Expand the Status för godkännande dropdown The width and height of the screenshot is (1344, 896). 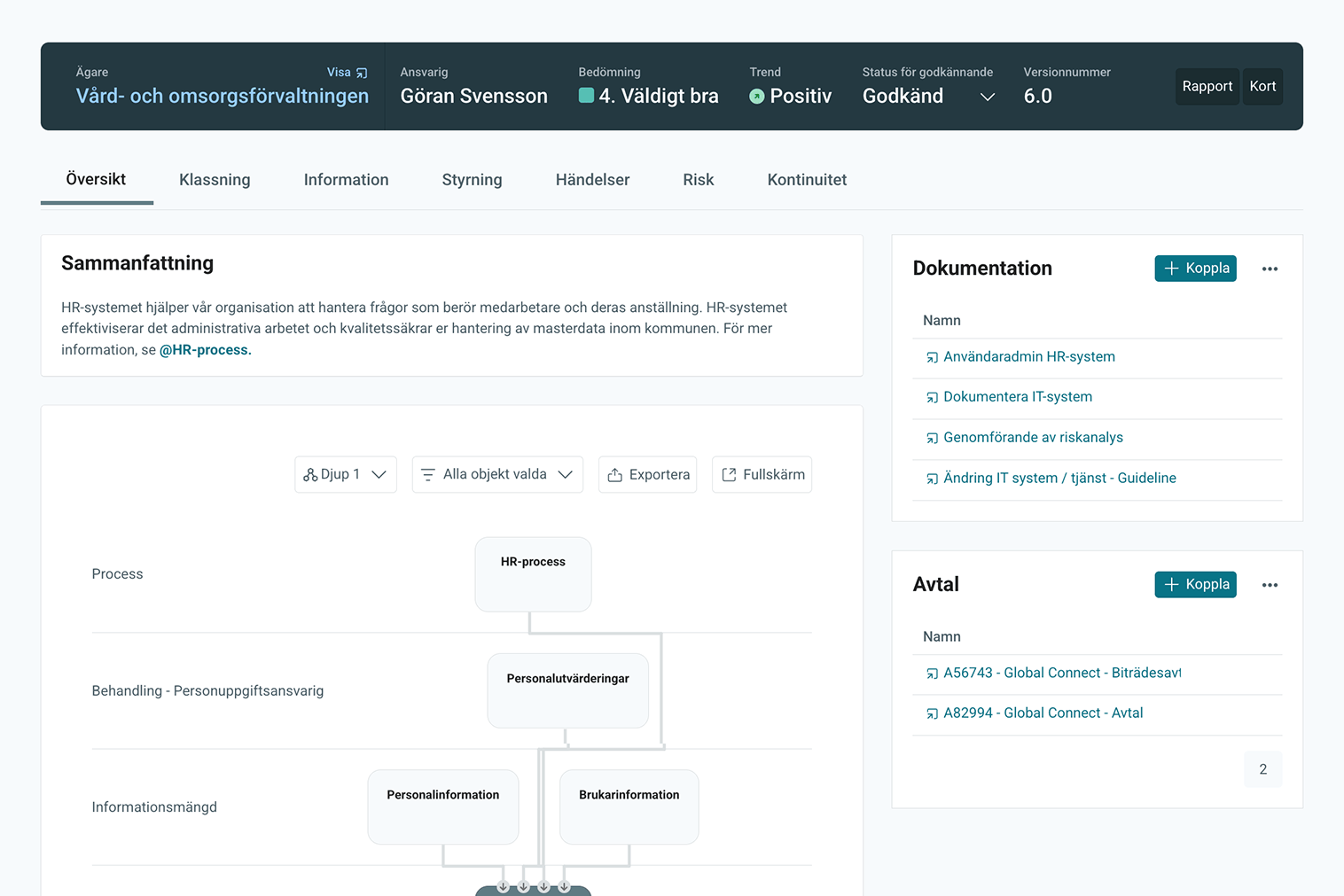click(x=987, y=97)
